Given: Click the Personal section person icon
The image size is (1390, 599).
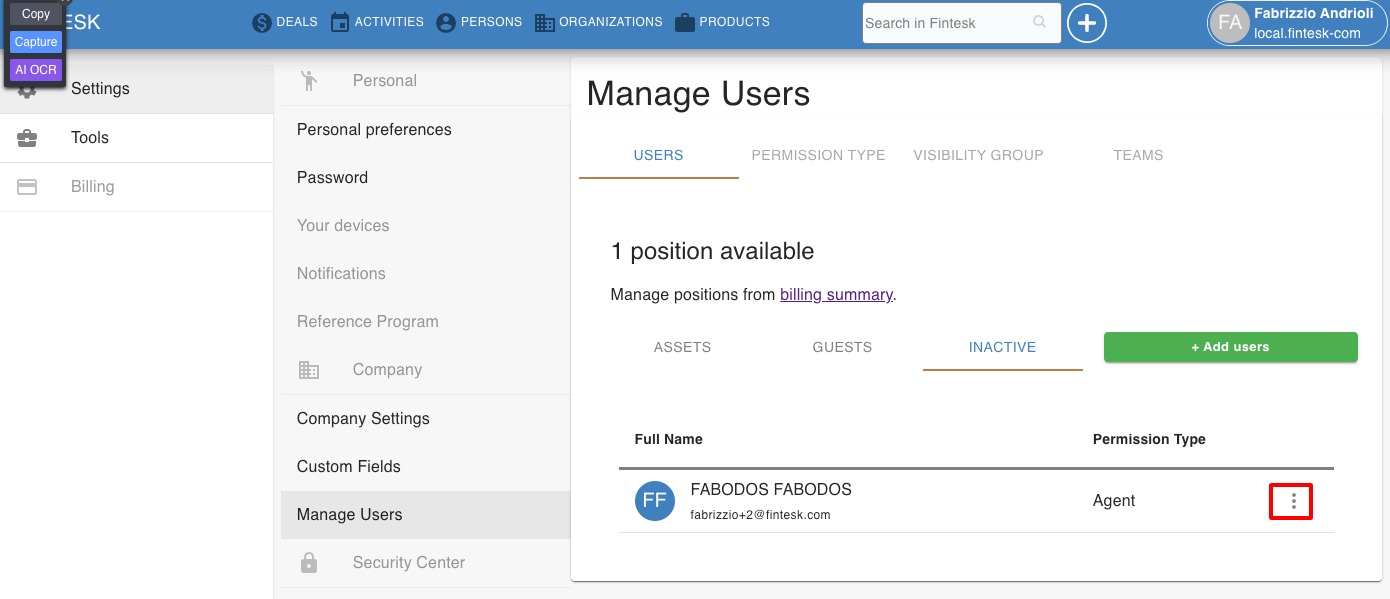Looking at the screenshot, I should [309, 81].
